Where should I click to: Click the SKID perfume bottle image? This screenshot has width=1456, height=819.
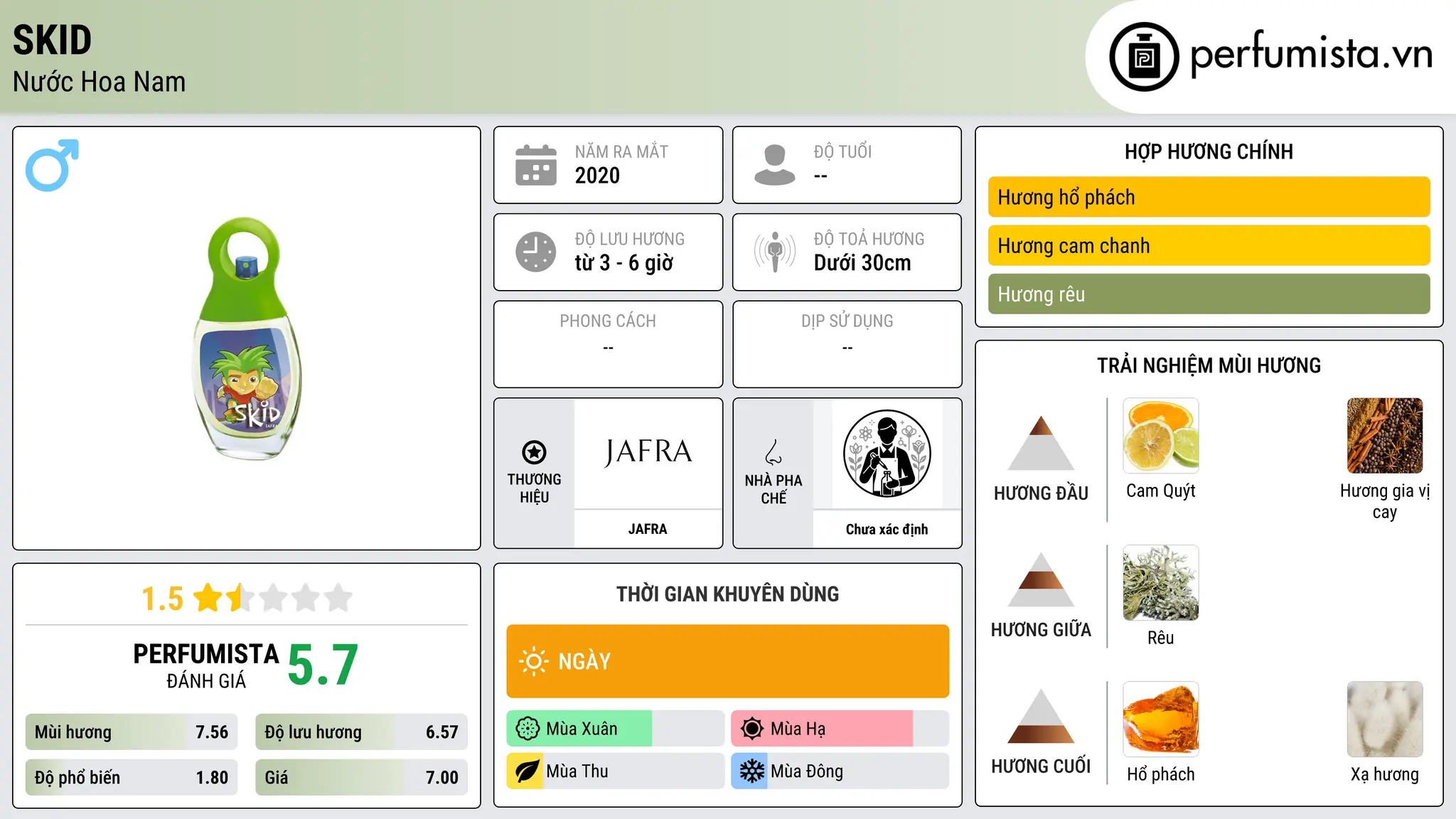246,338
